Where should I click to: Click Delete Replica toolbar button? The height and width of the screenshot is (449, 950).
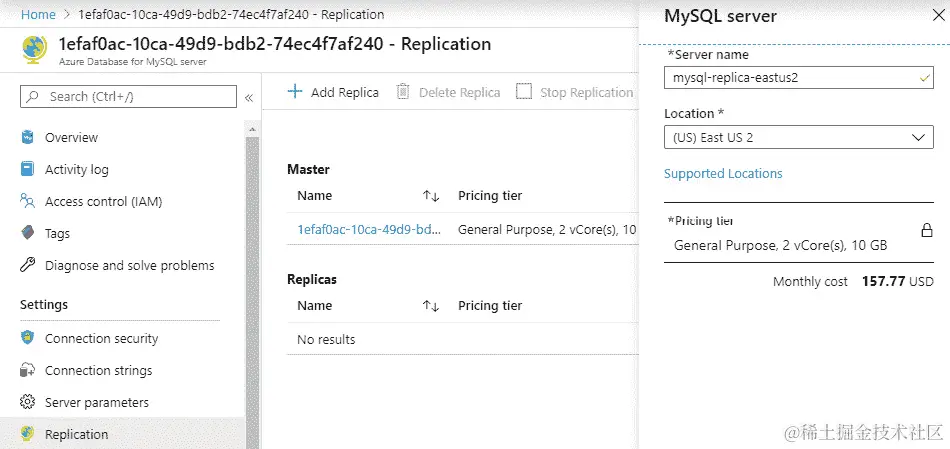[448, 92]
